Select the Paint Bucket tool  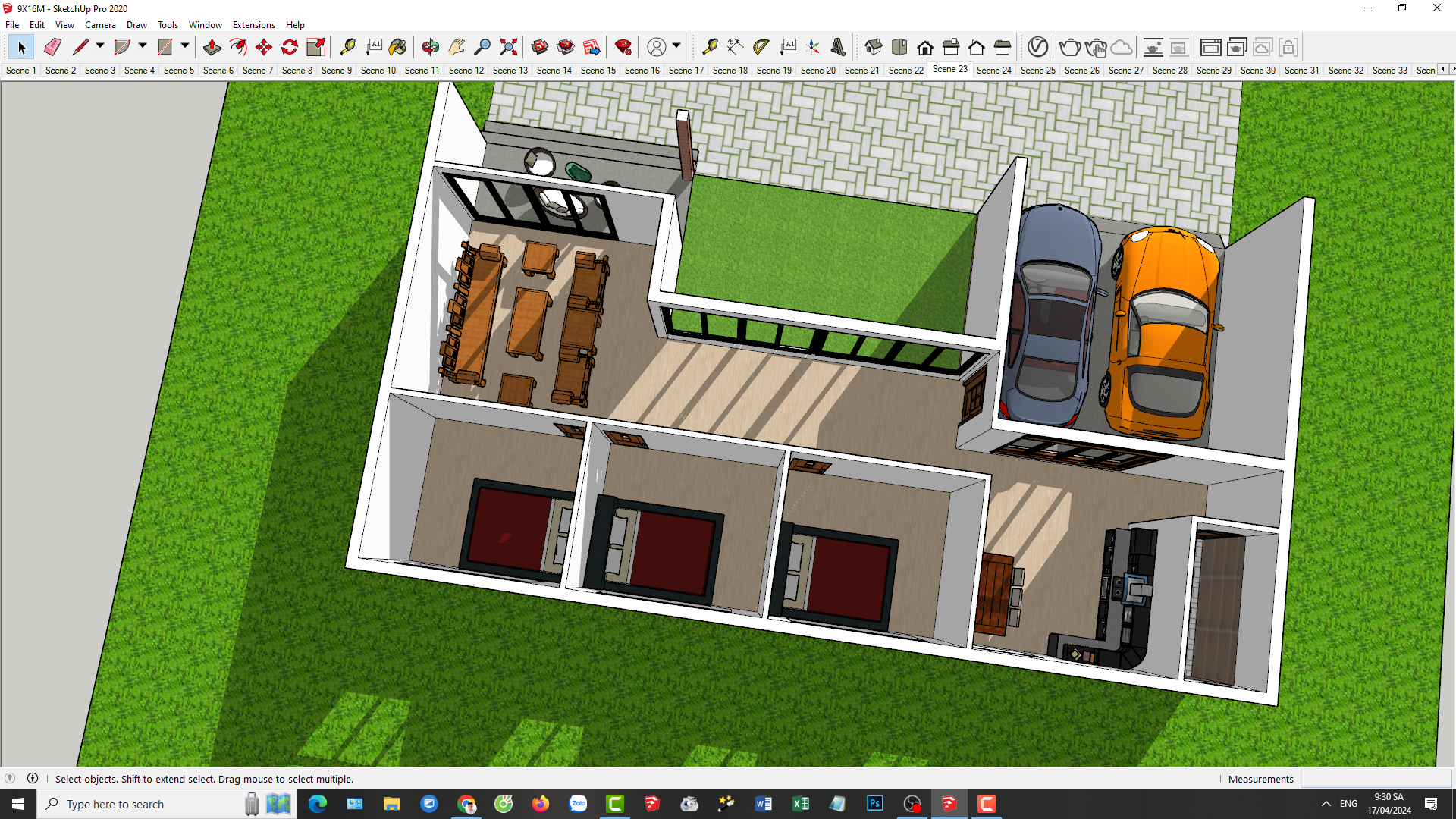398,47
